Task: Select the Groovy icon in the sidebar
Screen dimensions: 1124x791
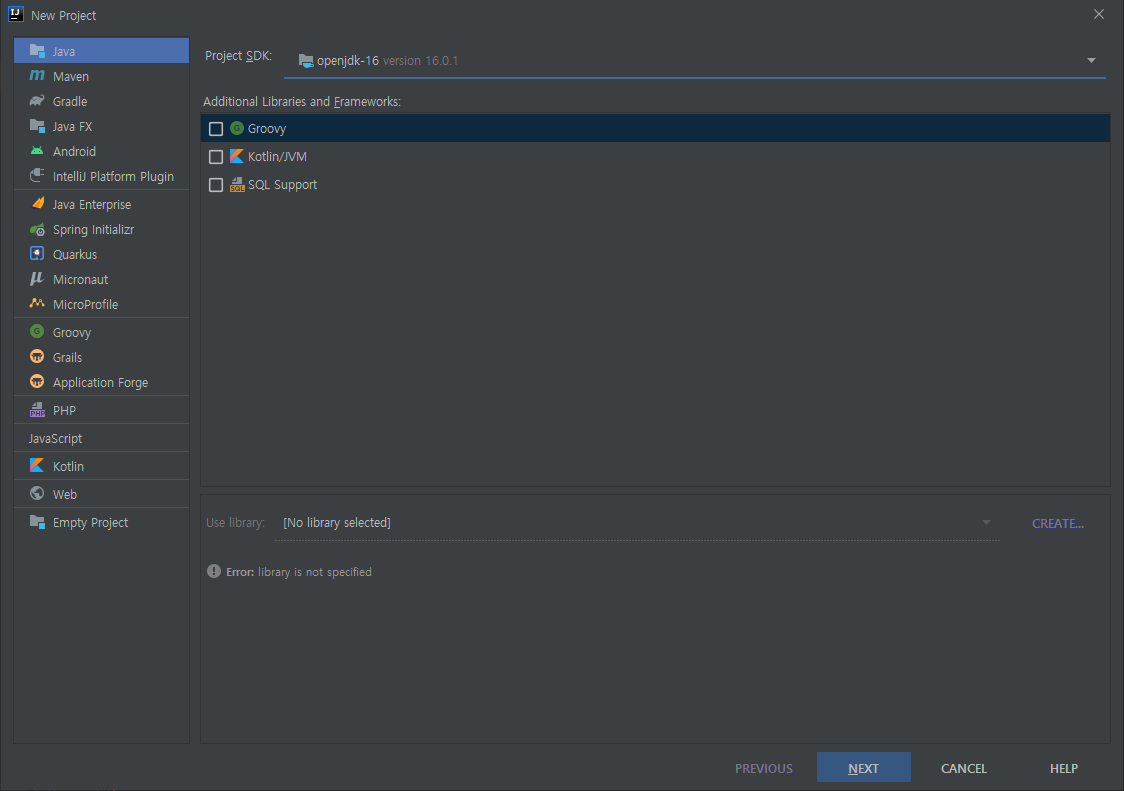Action: (x=37, y=331)
